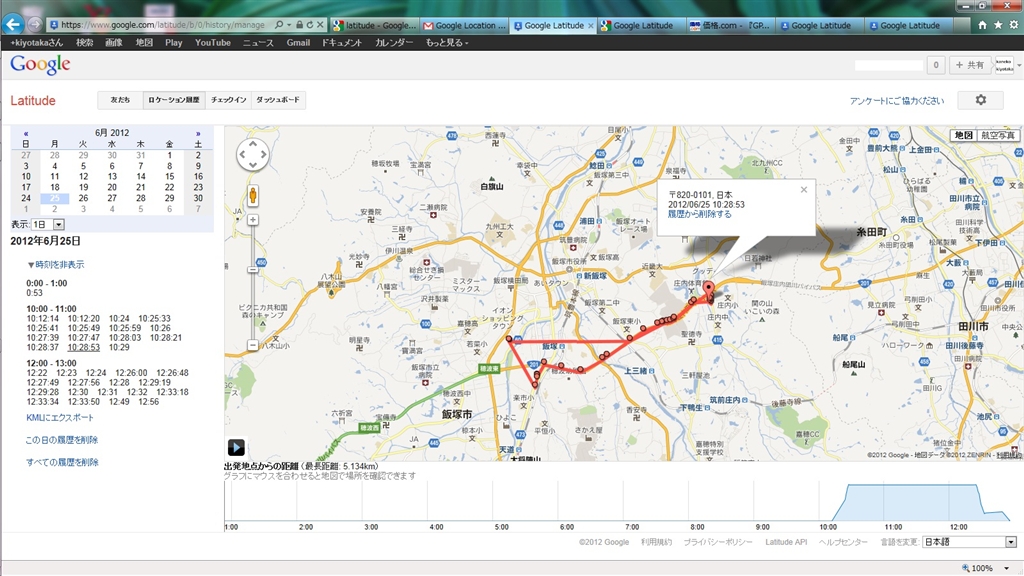Click the map zoom in plus button
This screenshot has width=1024, height=576.
(253, 220)
